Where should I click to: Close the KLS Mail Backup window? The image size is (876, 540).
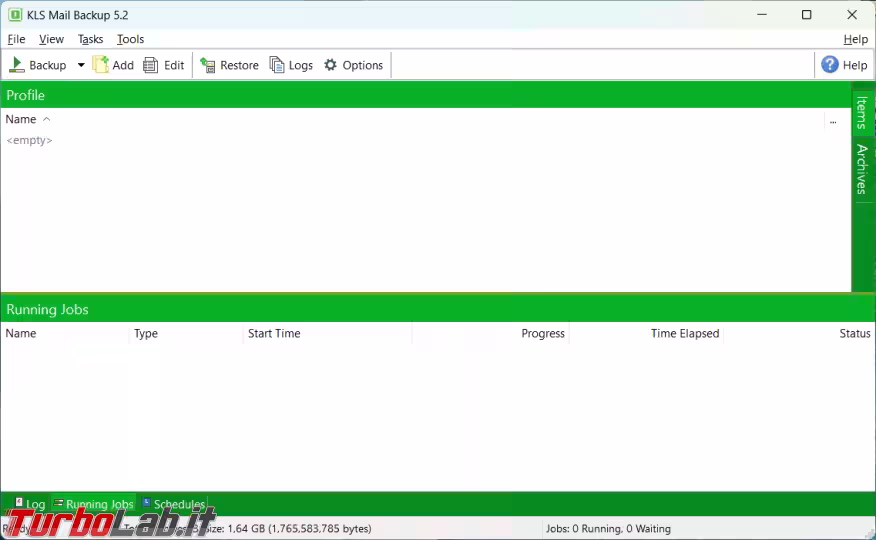pyautogui.click(x=852, y=15)
